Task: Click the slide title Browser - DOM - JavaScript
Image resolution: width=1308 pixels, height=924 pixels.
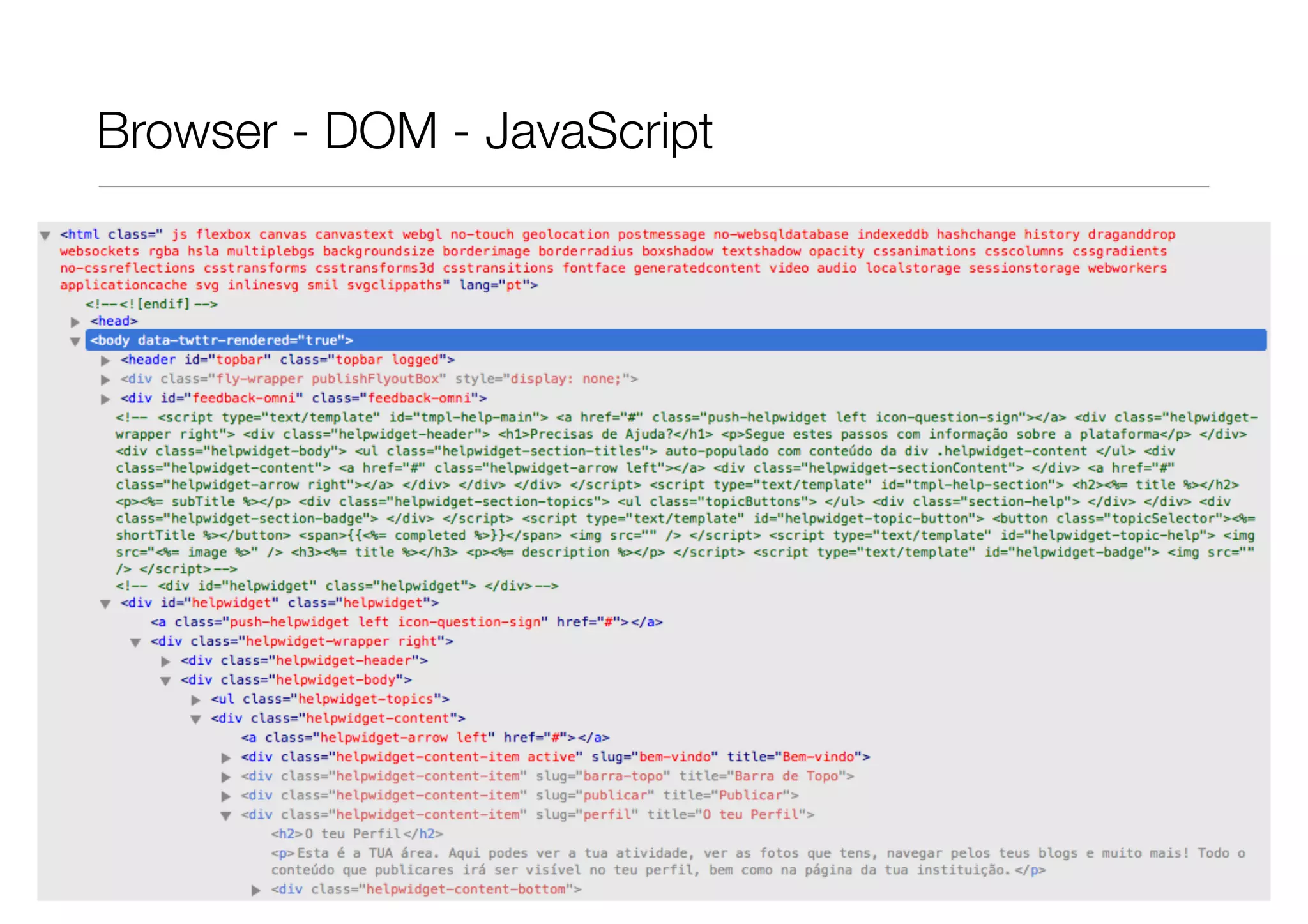Action: (x=404, y=131)
